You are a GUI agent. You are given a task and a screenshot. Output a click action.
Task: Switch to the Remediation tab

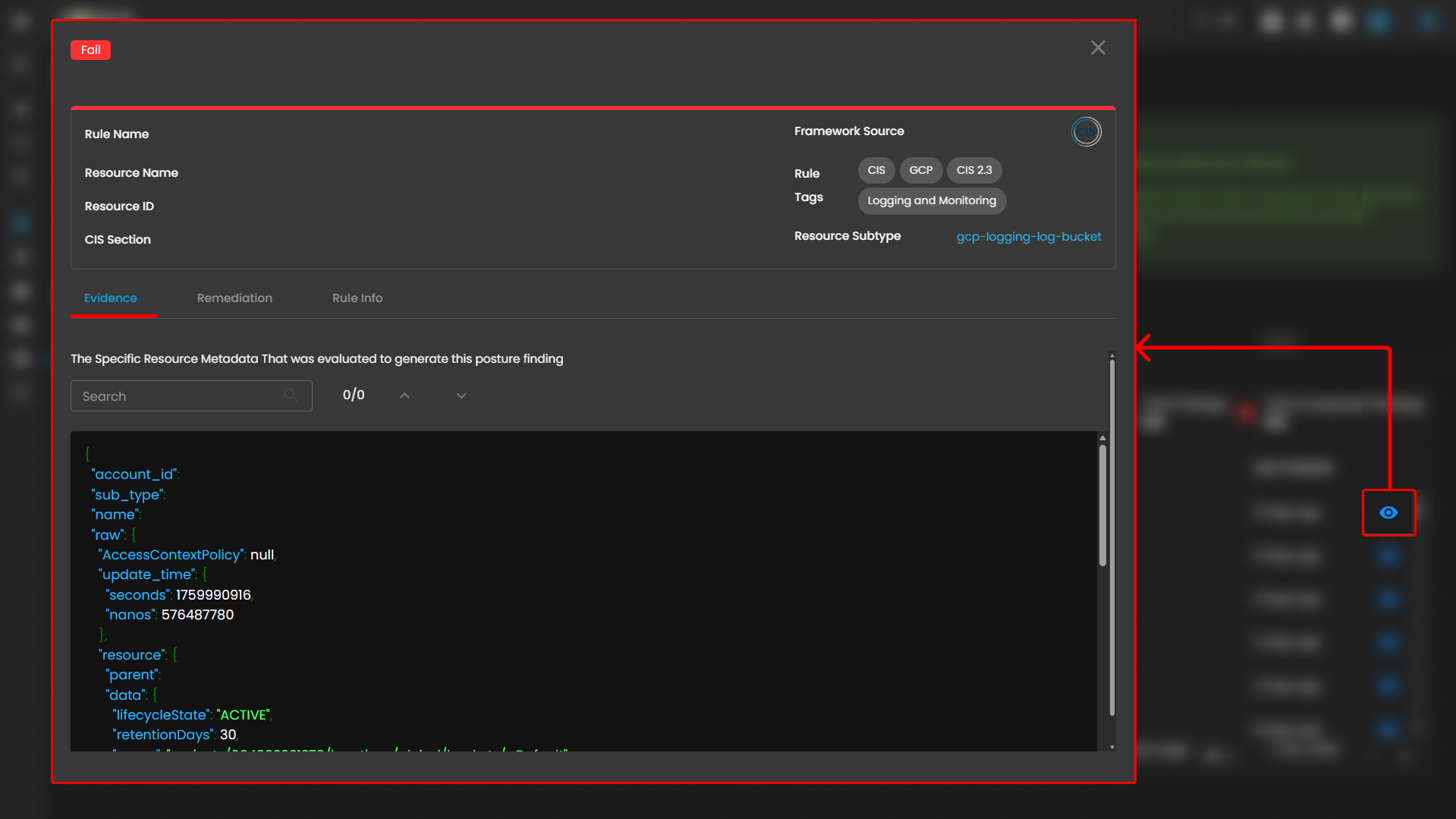pyautogui.click(x=234, y=298)
